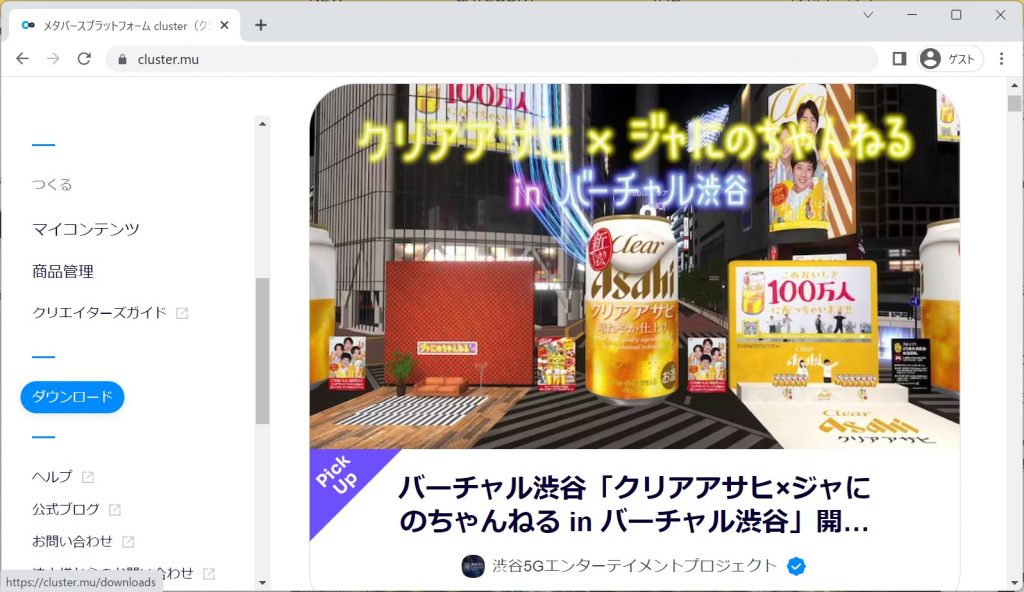The image size is (1024, 592).
Task: Open event title バーチャル渋谷「クリアアサヒ×ジャに…
Action: pyautogui.click(x=634, y=504)
